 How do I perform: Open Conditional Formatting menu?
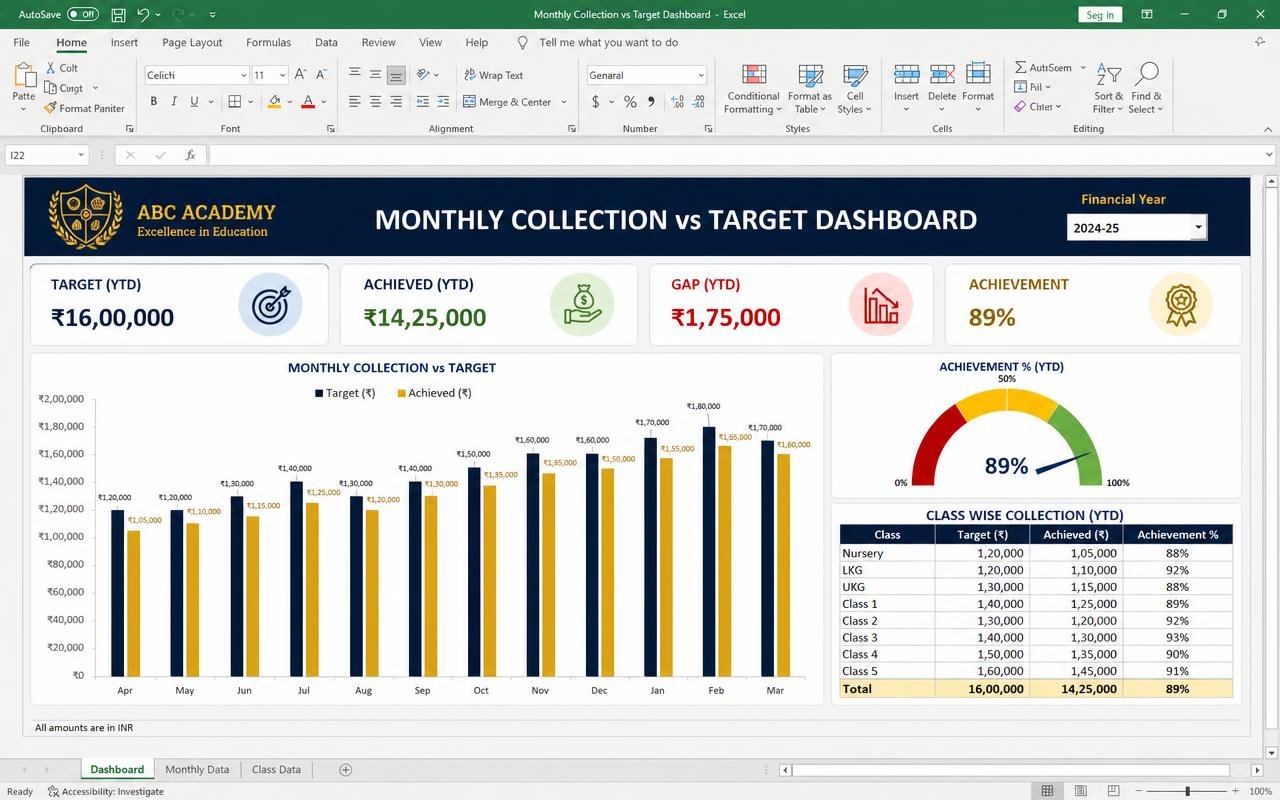(753, 88)
